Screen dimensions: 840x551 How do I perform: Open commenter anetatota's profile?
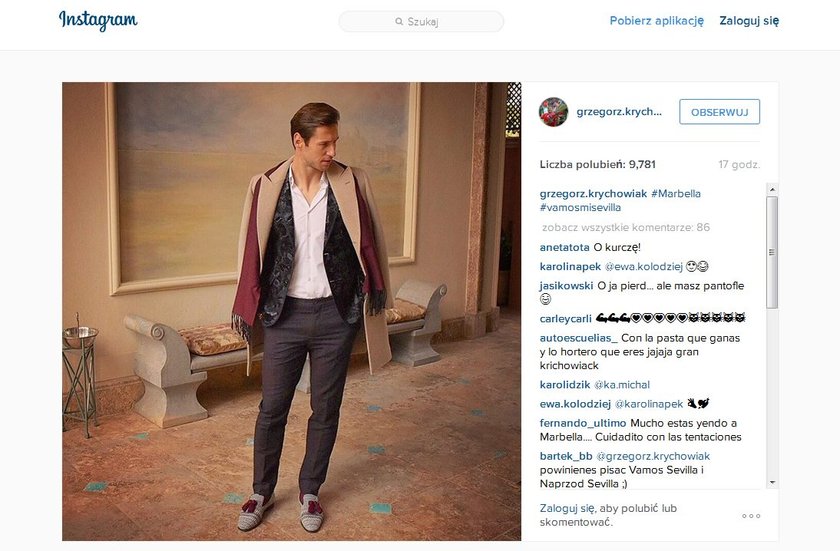tap(566, 247)
